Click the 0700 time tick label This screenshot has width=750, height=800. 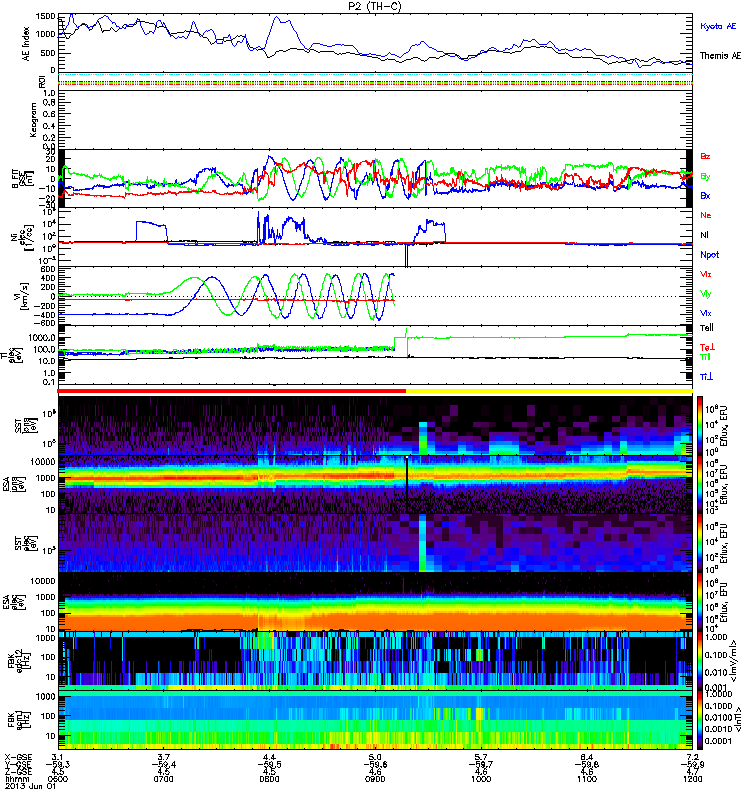[163, 779]
